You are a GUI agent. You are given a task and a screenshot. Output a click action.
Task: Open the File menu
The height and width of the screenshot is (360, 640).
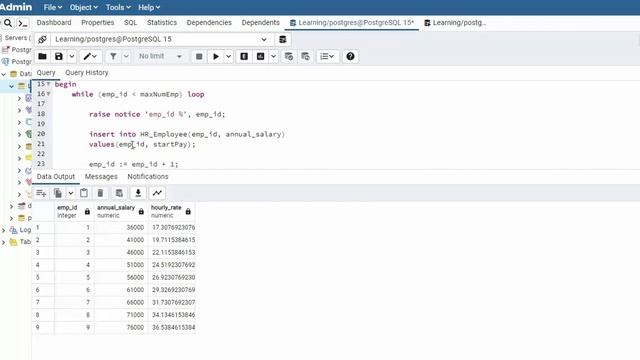[x=53, y=7]
